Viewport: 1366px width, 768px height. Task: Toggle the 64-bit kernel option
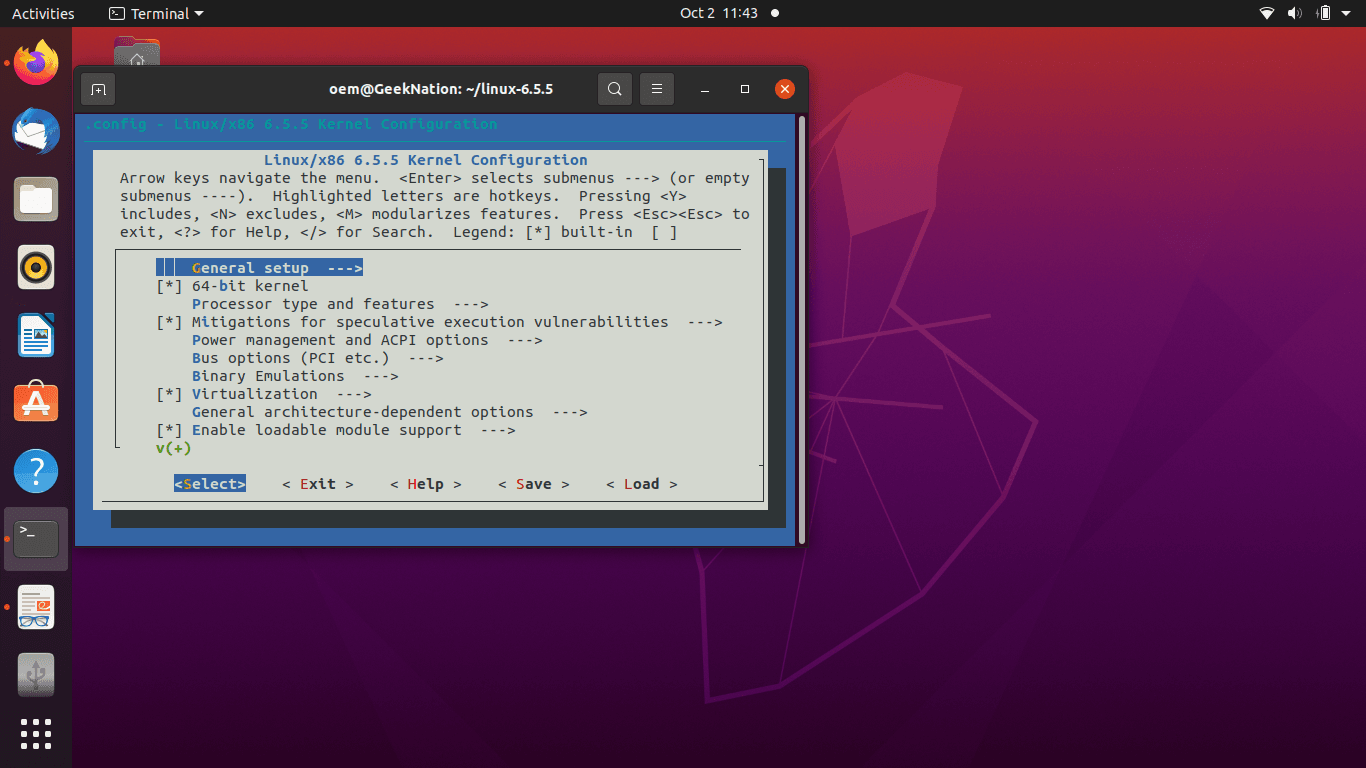[x=232, y=286]
